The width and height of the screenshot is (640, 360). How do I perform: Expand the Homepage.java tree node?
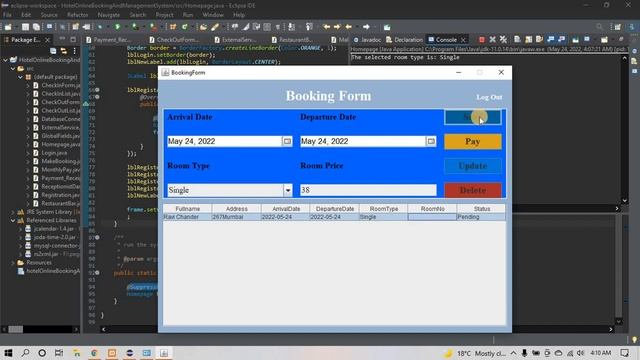[28, 144]
